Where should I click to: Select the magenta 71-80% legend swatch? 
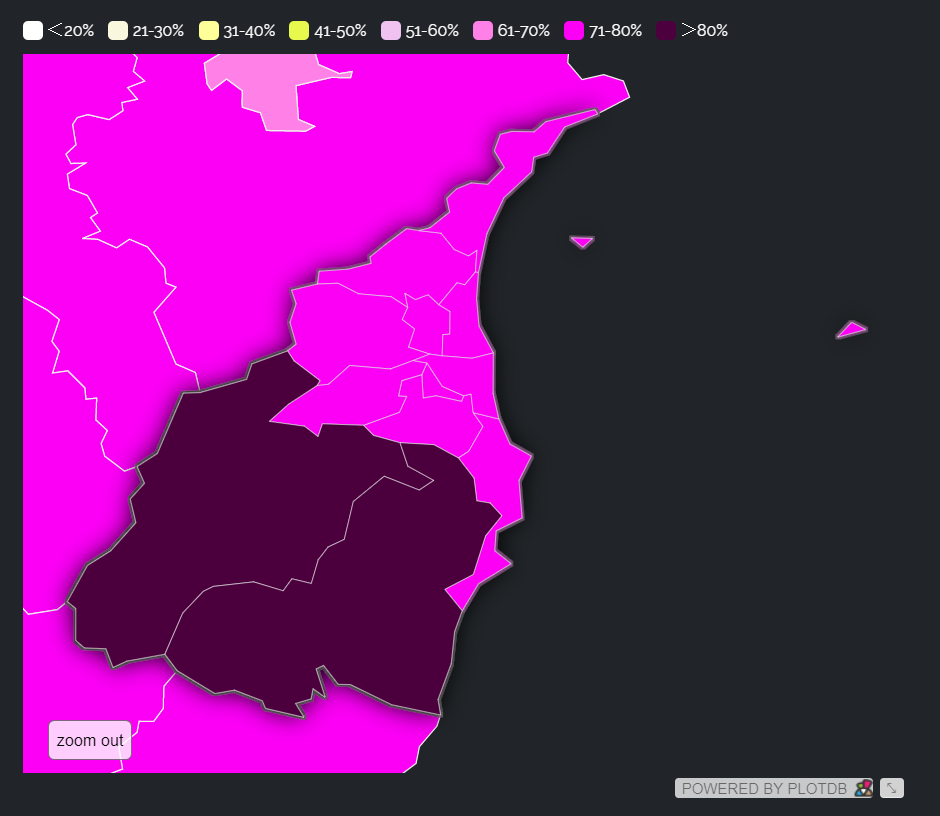[574, 31]
